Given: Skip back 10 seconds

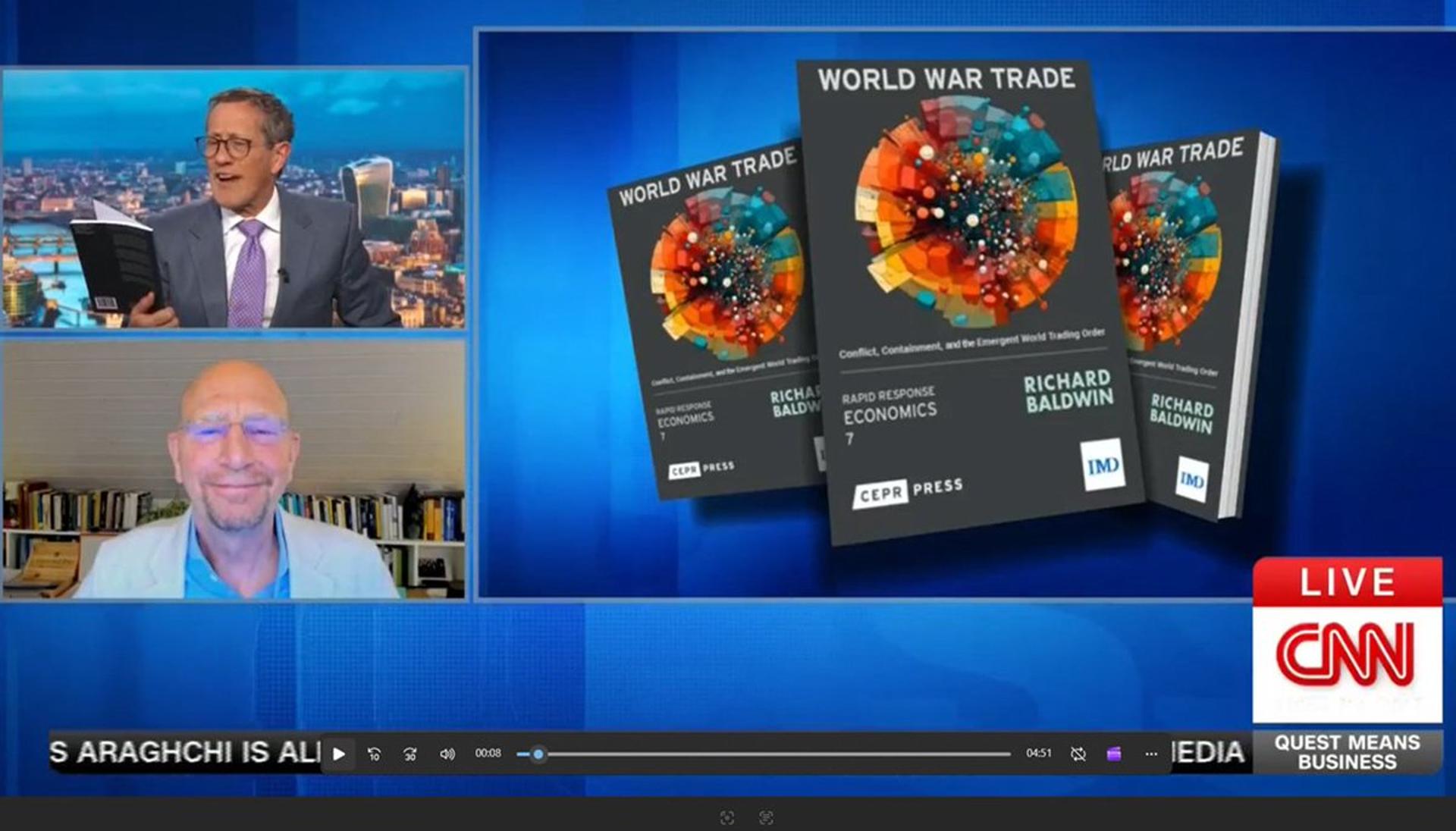Looking at the screenshot, I should (374, 754).
